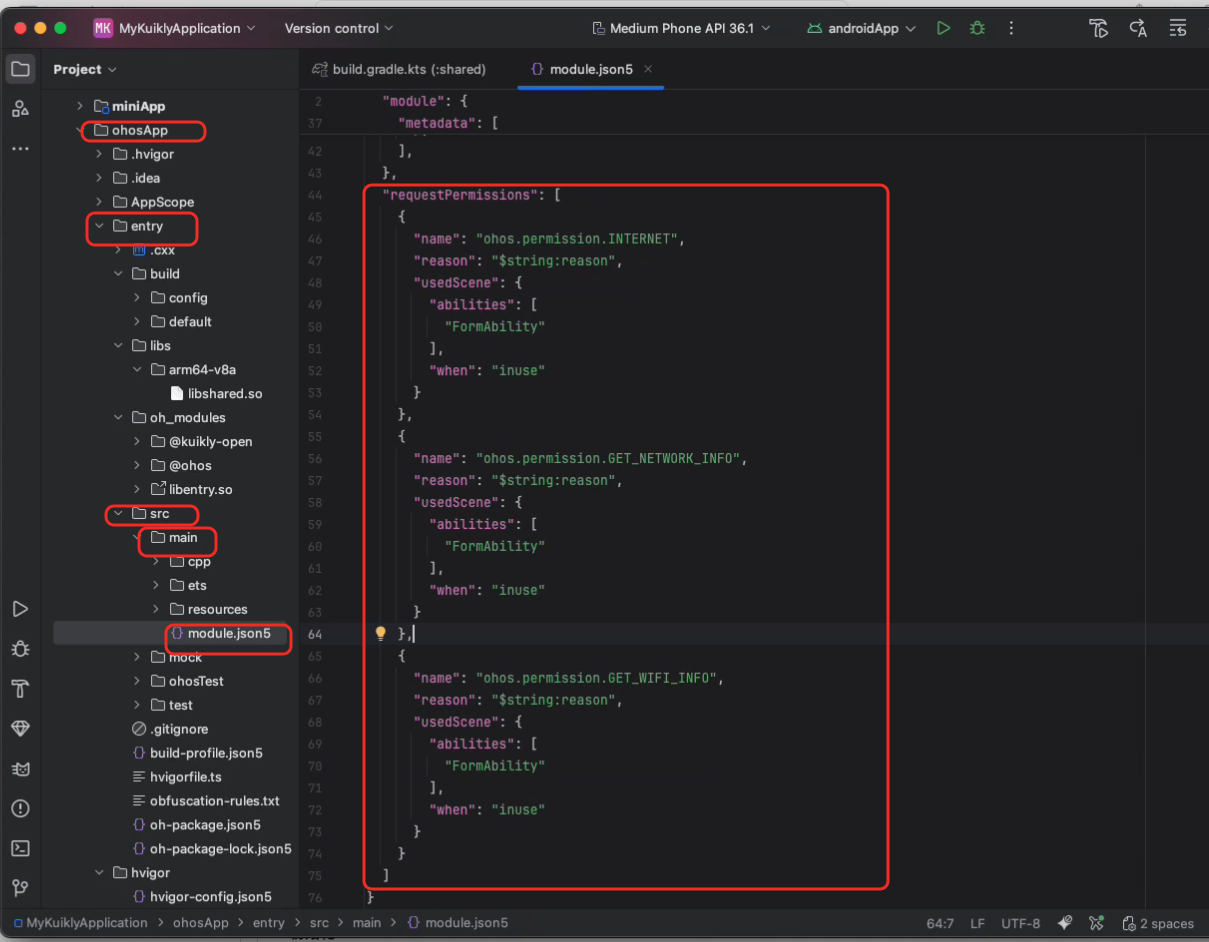Open the Debug tool window bug icon in sidebar
This screenshot has width=1209, height=942.
click(x=20, y=649)
